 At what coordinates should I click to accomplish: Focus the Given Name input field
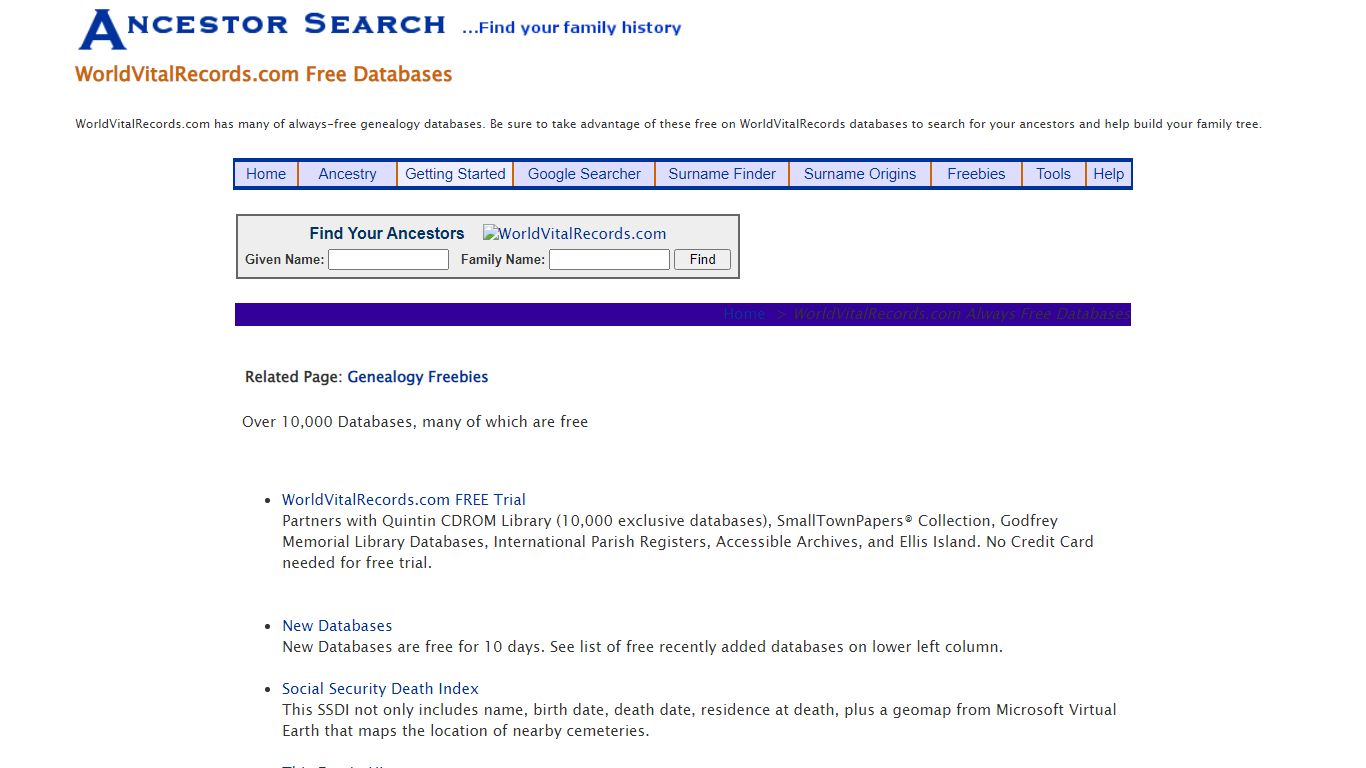click(x=388, y=260)
